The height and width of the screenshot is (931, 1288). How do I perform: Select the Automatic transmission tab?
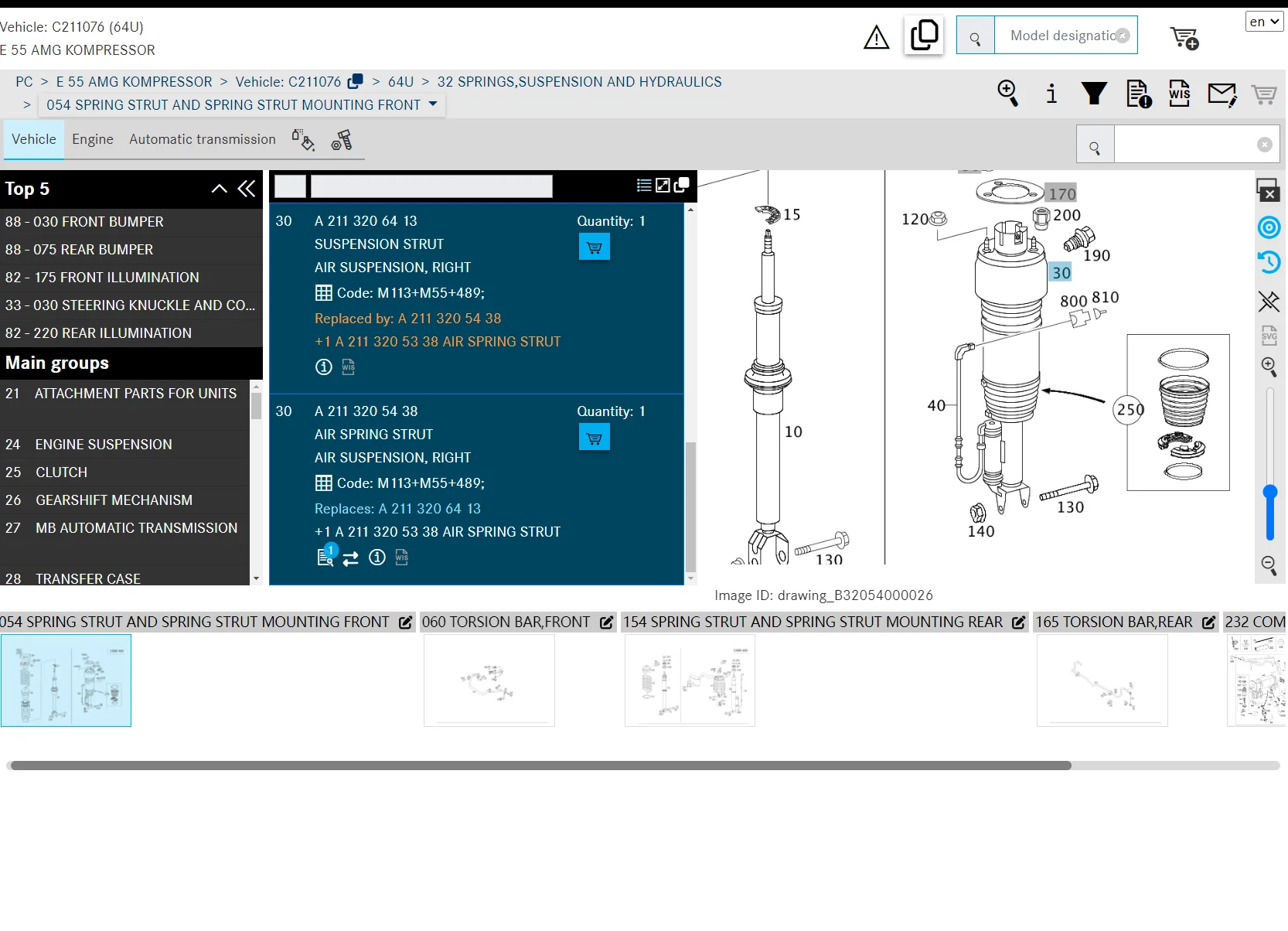203,139
